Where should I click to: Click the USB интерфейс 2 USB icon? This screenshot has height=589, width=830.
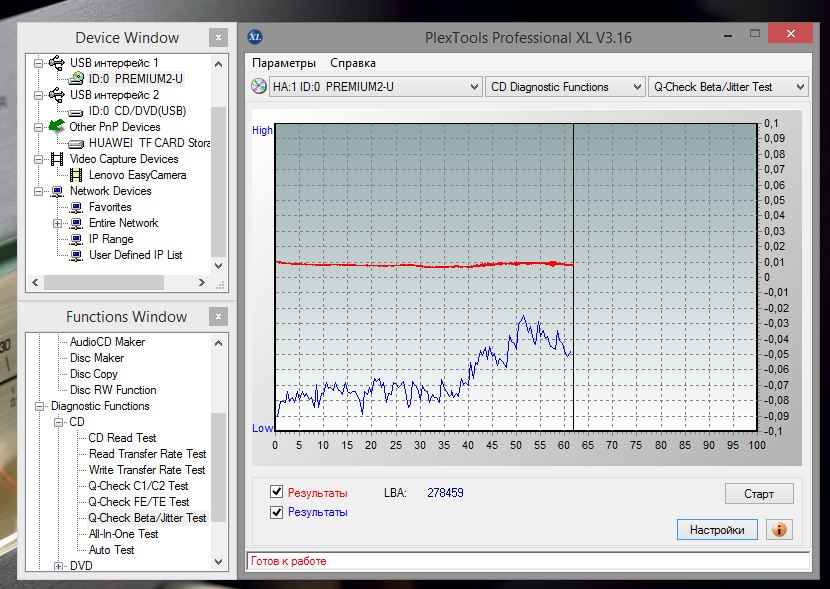[x=57, y=95]
